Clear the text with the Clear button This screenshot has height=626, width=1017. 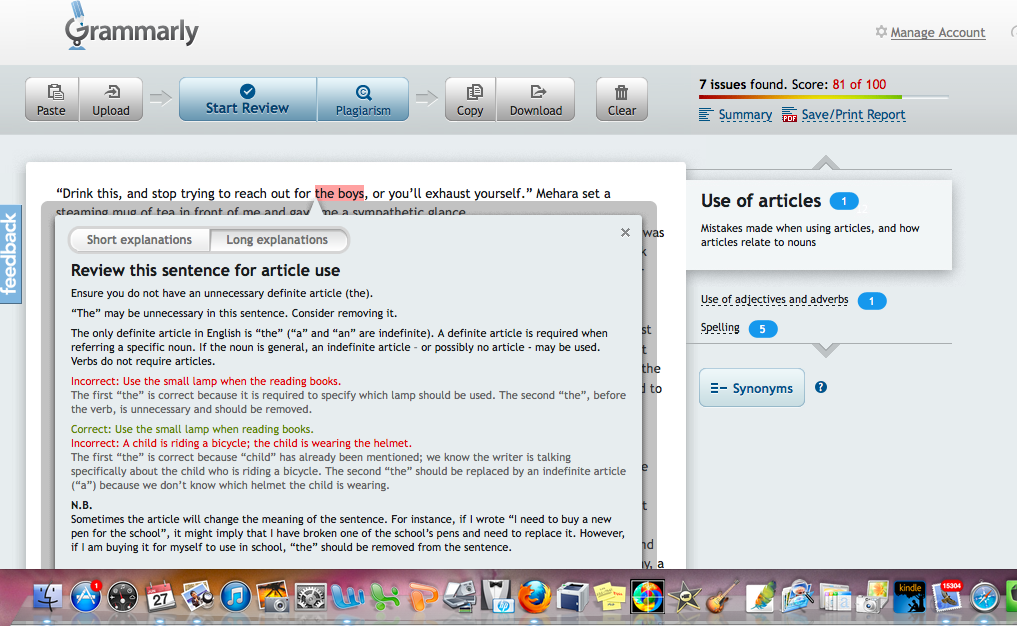(x=622, y=99)
